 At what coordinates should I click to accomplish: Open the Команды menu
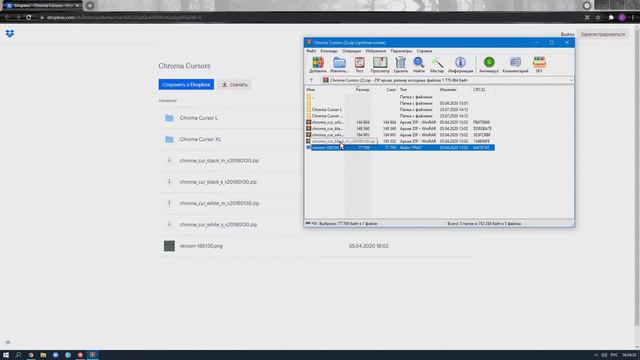(x=329, y=51)
